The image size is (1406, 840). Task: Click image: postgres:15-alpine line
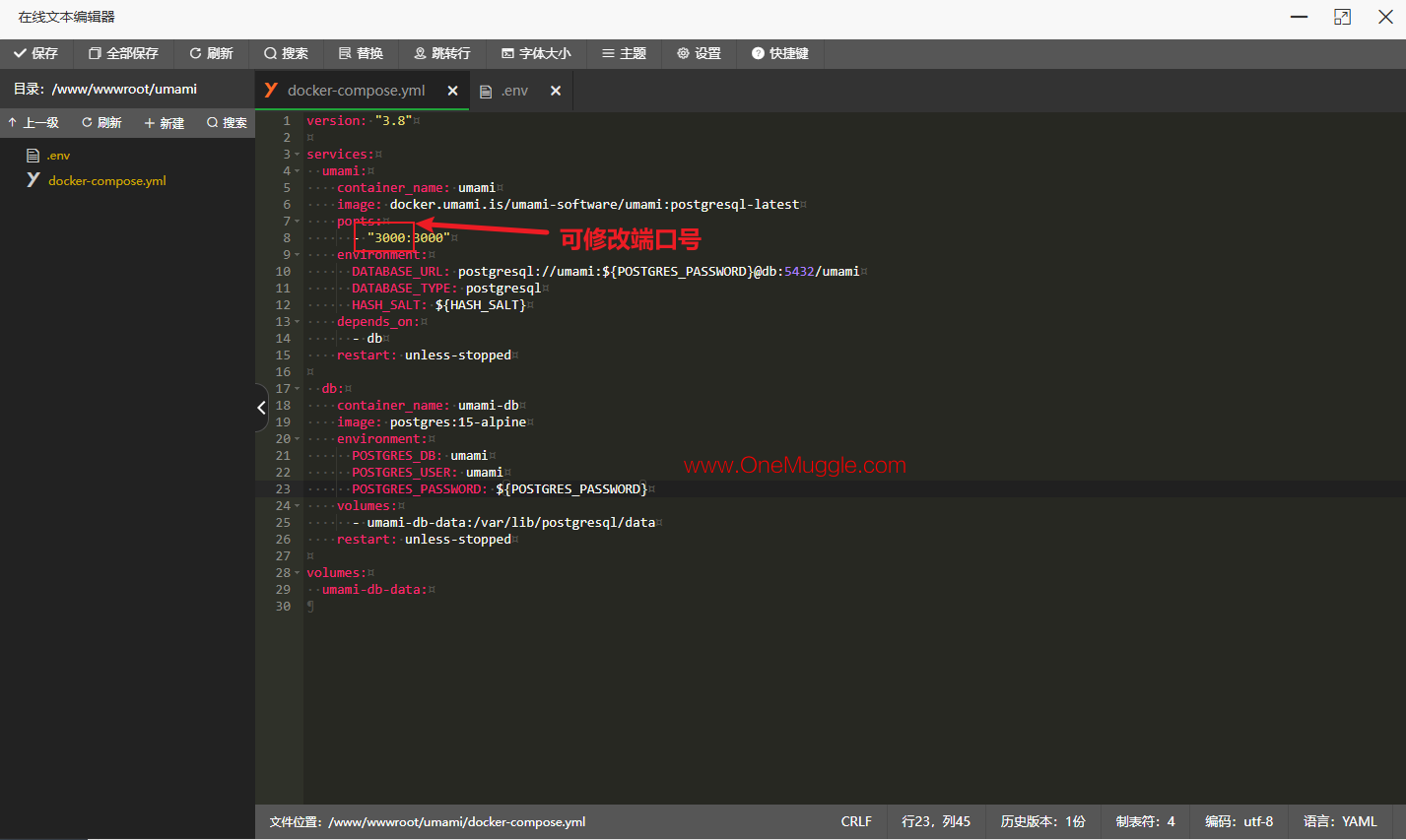tap(432, 422)
